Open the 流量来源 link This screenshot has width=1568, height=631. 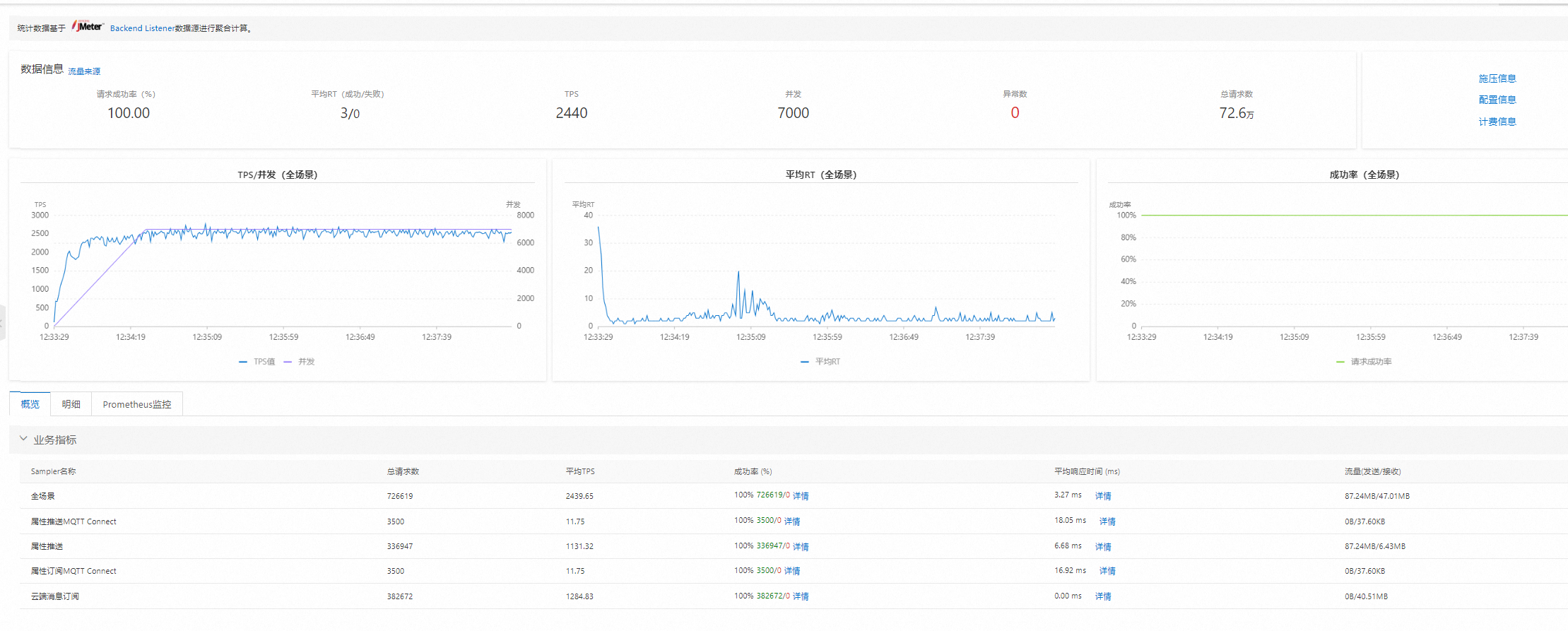(x=84, y=71)
